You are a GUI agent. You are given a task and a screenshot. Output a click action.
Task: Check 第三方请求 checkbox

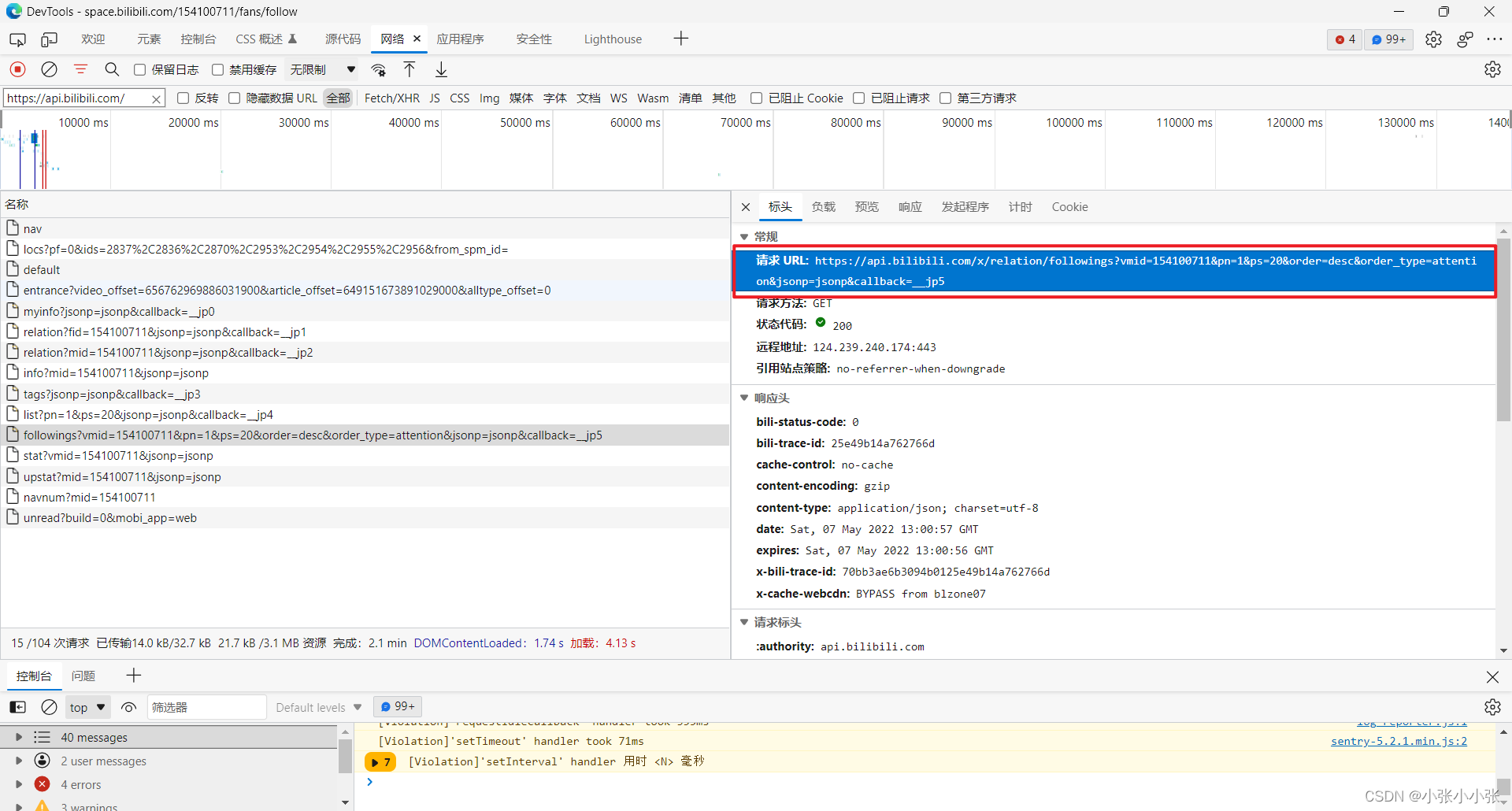[946, 98]
